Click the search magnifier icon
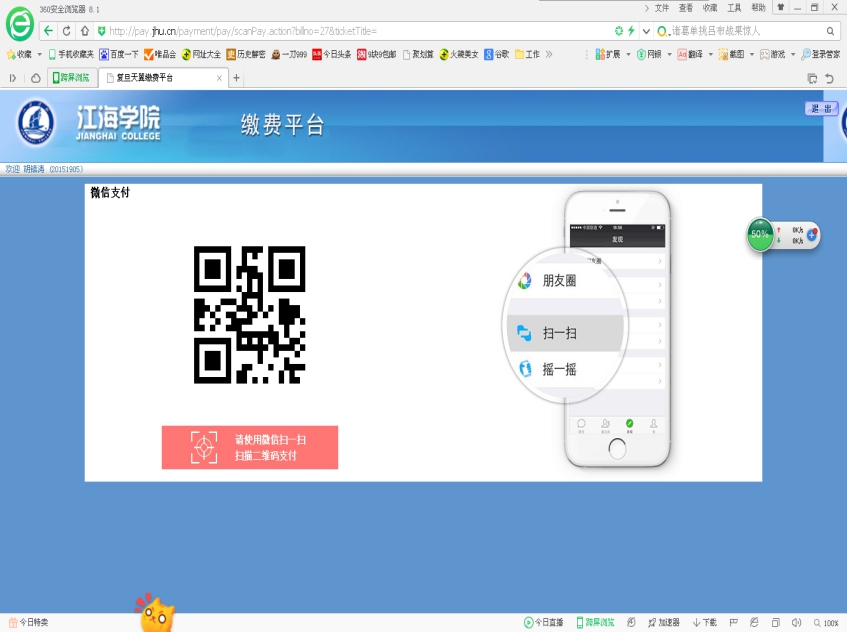Viewport: 847px width, 632px height. (831, 31)
